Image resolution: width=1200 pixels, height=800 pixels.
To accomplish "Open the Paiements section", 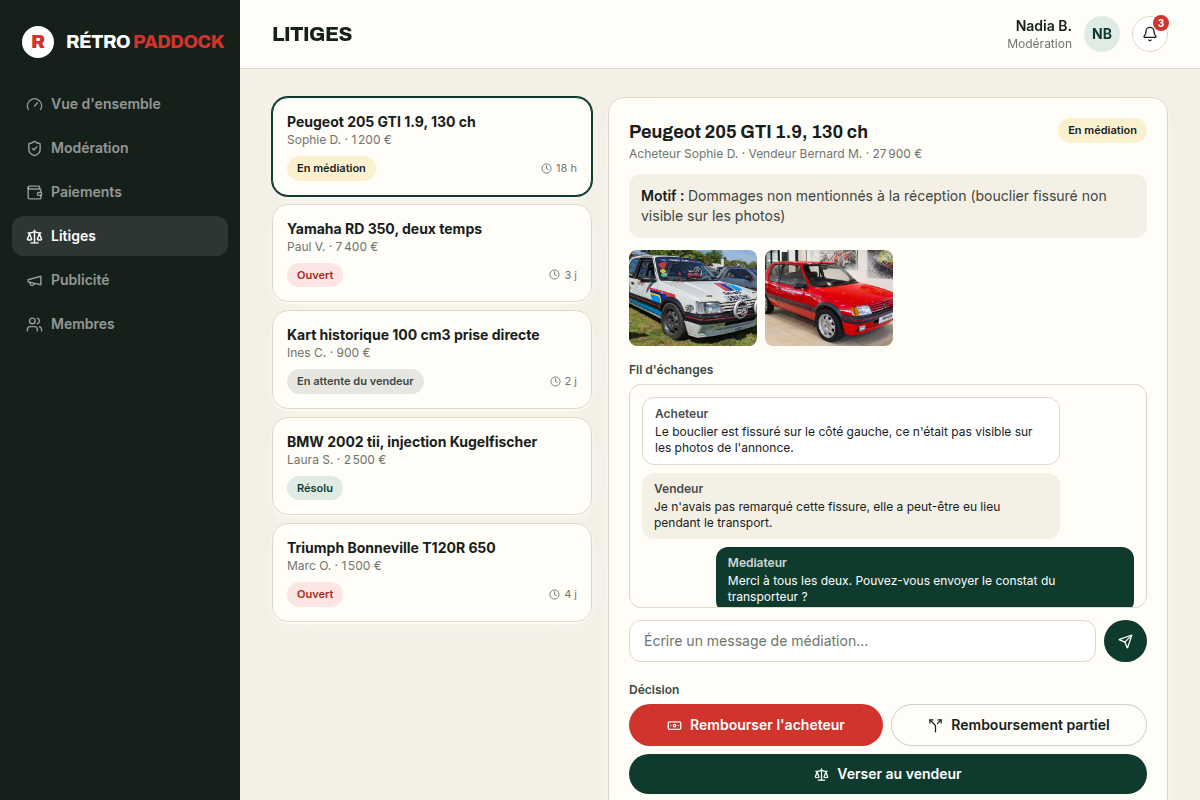I will pos(120,192).
